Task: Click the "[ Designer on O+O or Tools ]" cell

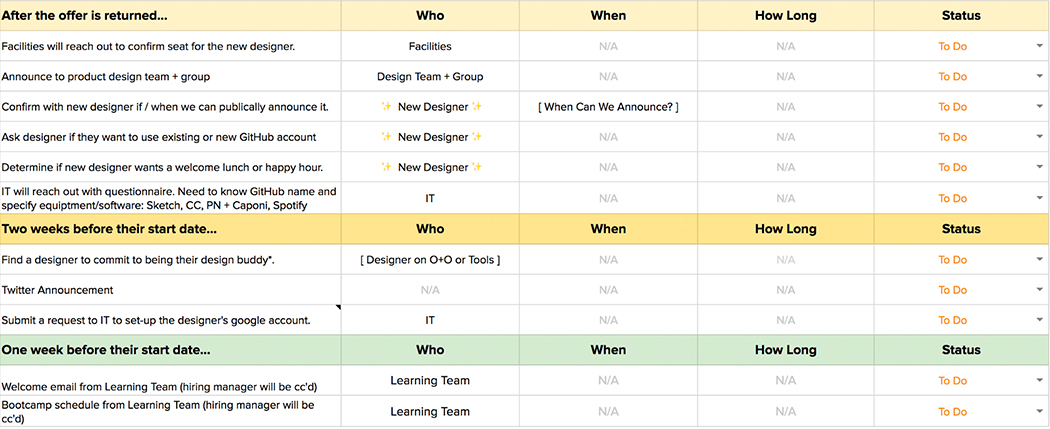Action: pyautogui.click(x=430, y=260)
